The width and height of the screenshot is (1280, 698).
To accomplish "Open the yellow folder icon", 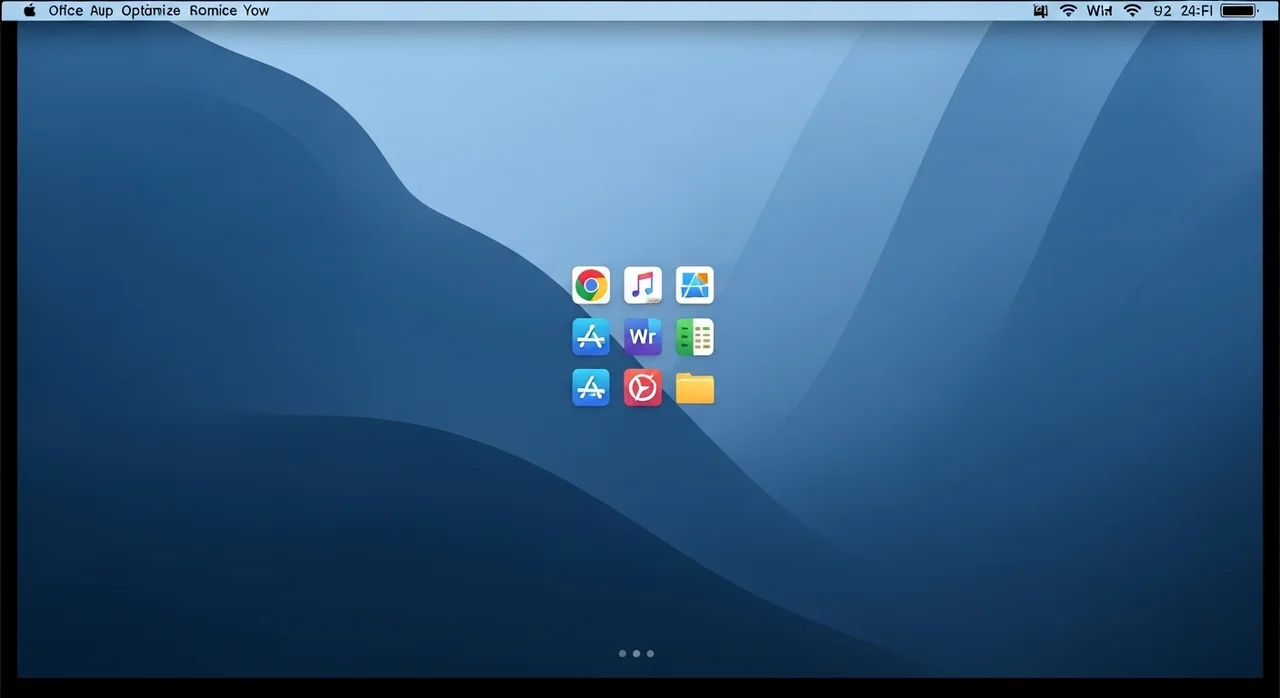I will pyautogui.click(x=695, y=388).
